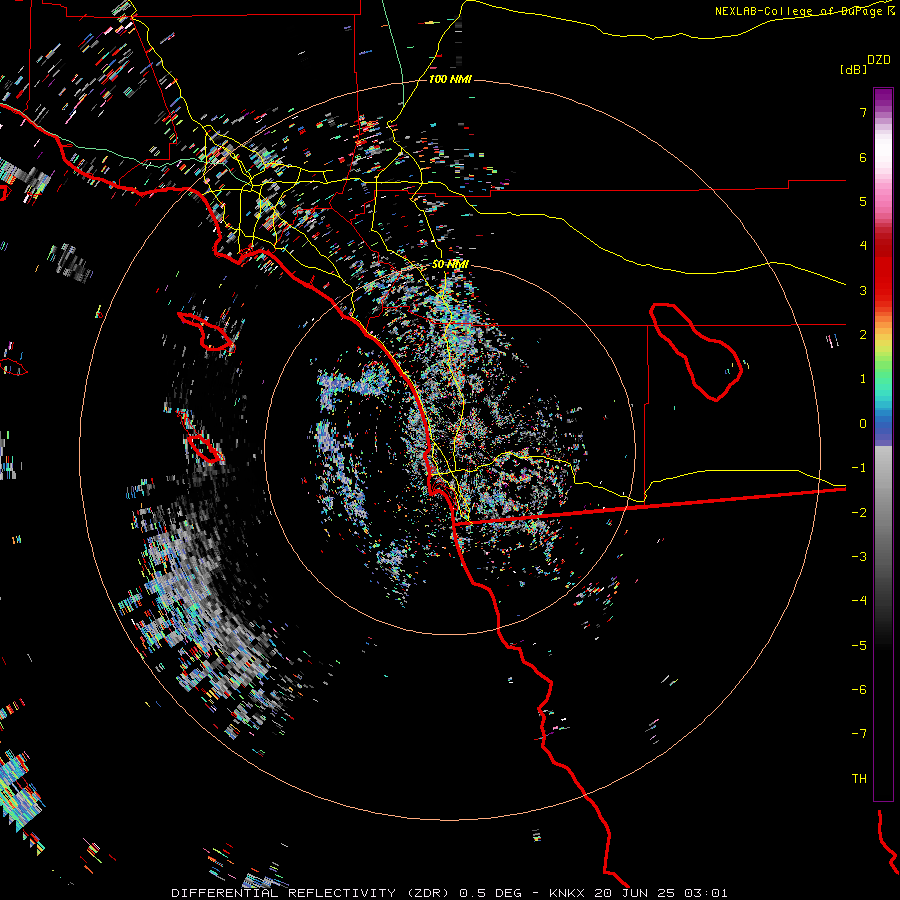The image size is (900, 900).
Task: Click the -7 value on color scale
Action: coord(859,734)
